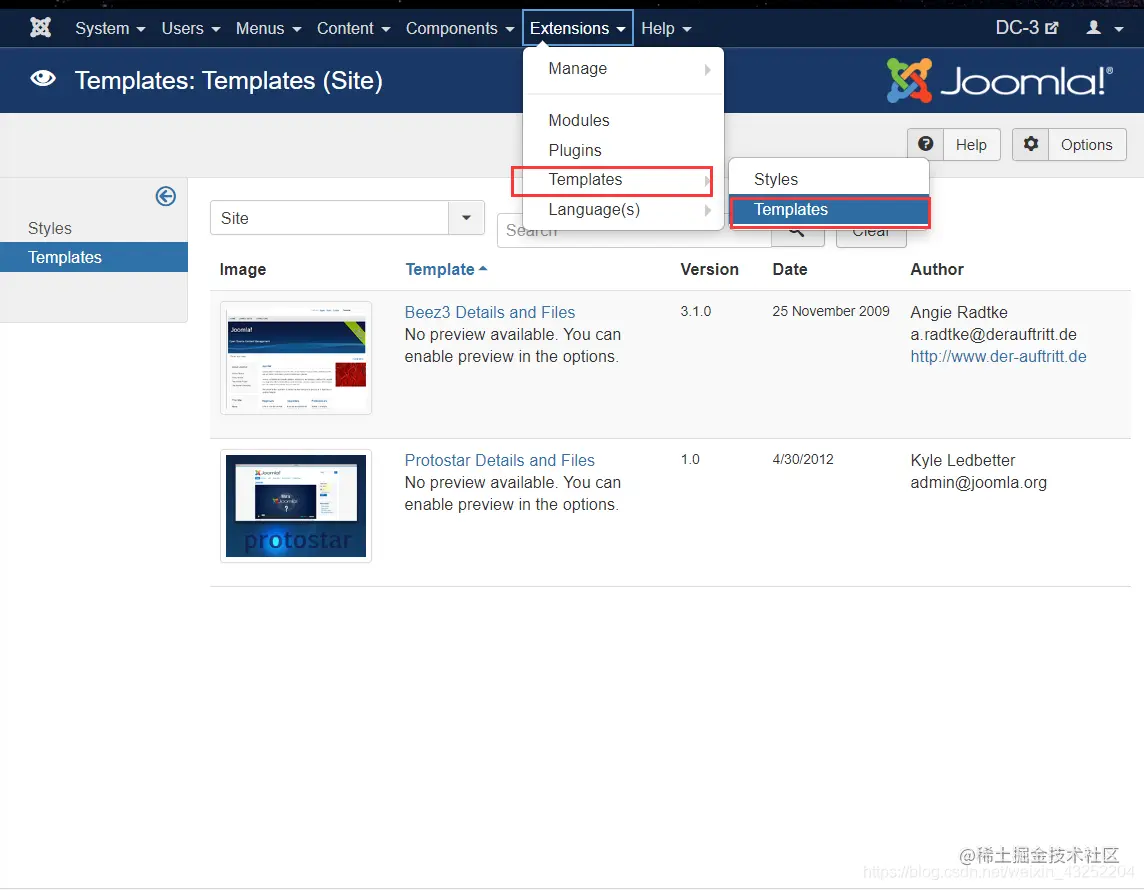The image size is (1144, 890).
Task: Open Protostar Details and Files
Action: tap(500, 460)
